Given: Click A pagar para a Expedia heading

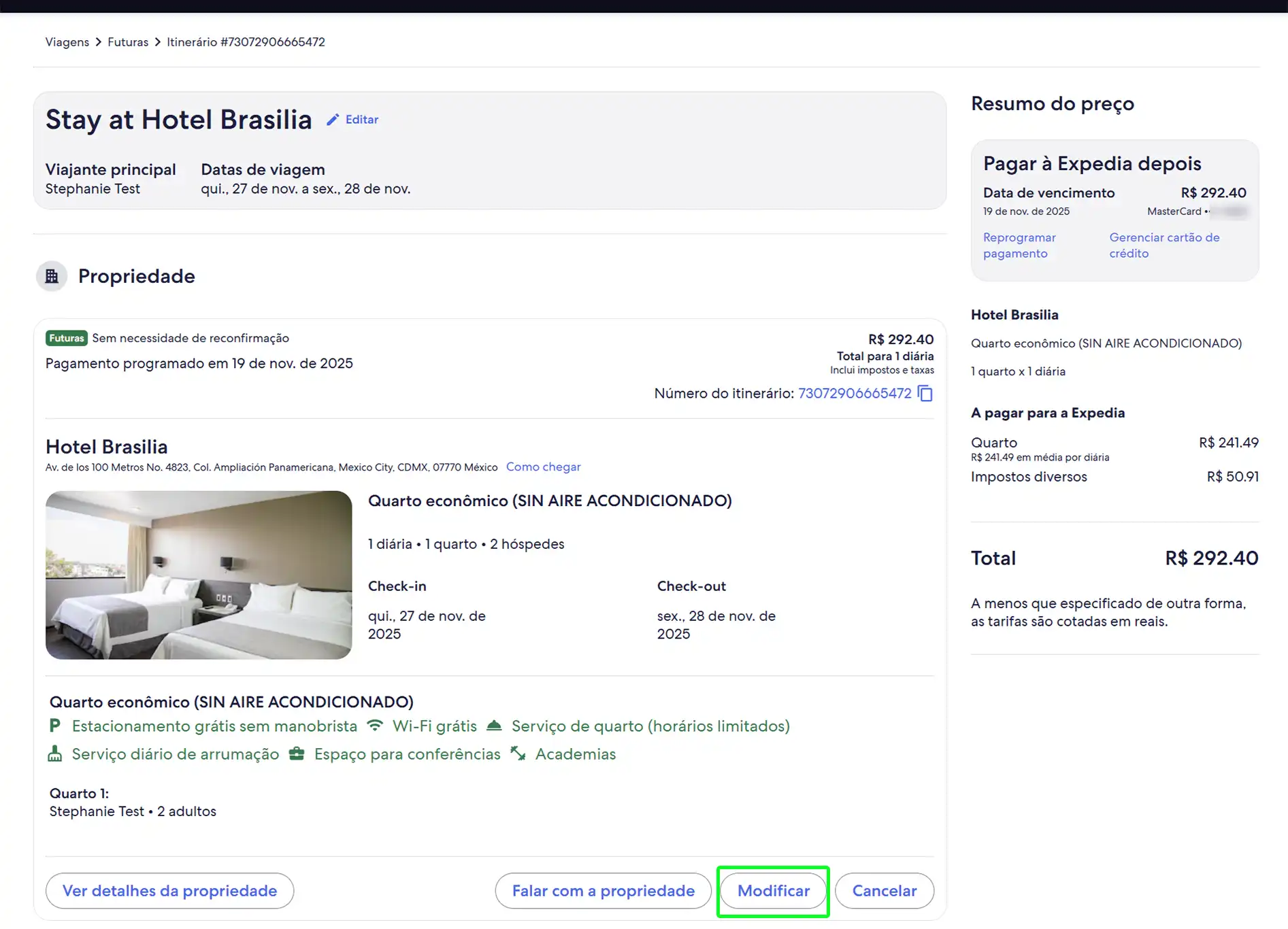Looking at the screenshot, I should pyautogui.click(x=1048, y=413).
